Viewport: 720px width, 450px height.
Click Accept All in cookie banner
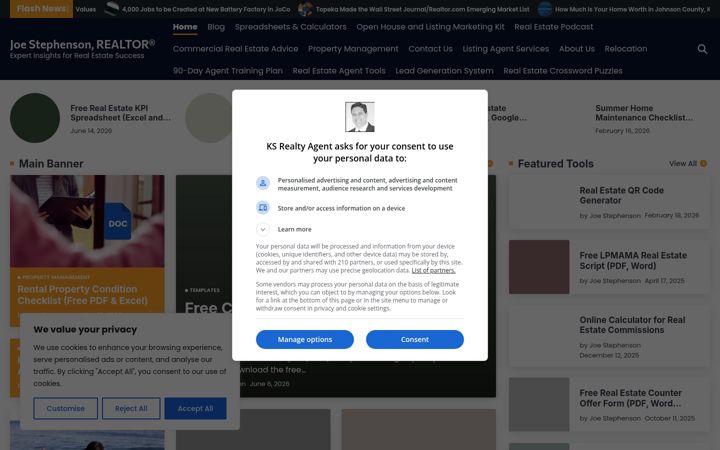point(195,408)
